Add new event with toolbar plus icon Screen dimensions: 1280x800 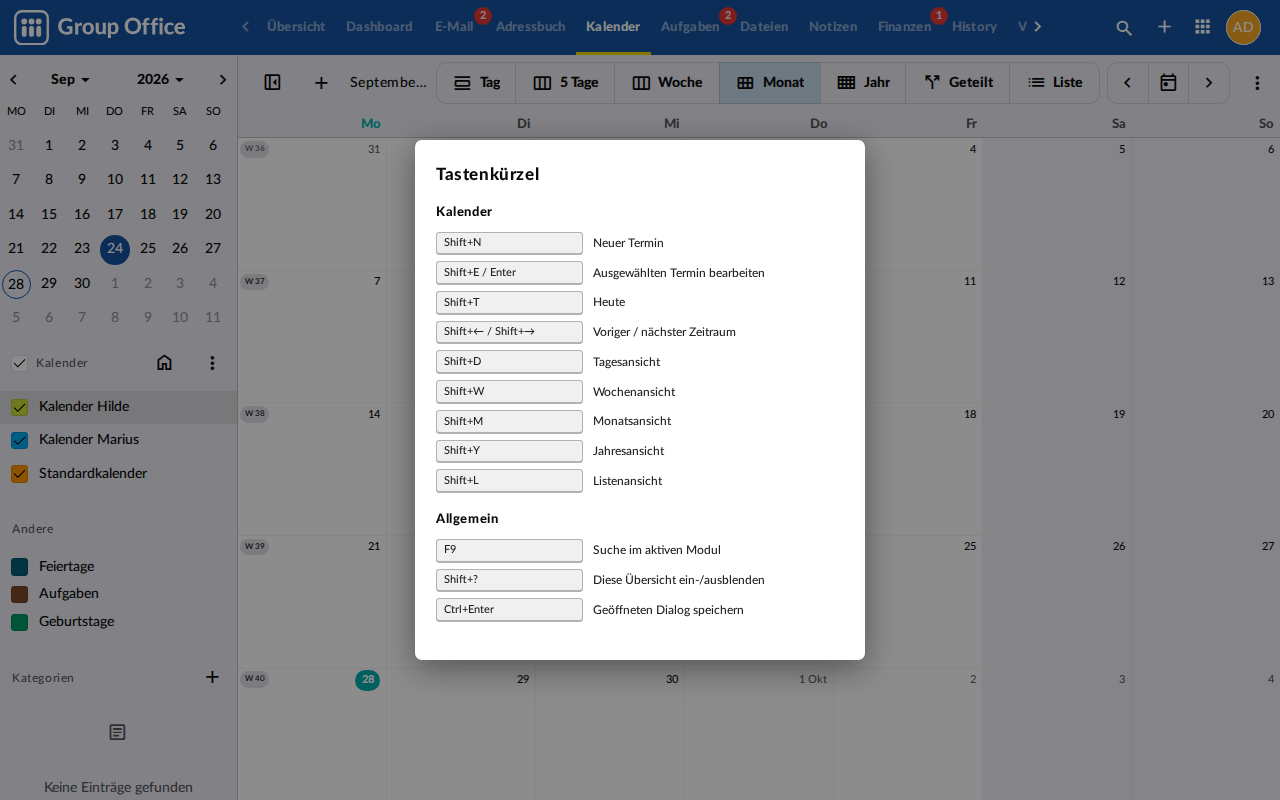(x=321, y=82)
